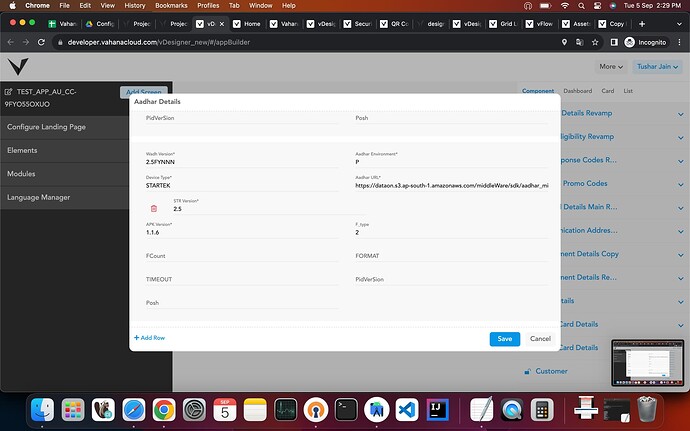
Task: Click the FCount input field
Action: [x=242, y=256]
